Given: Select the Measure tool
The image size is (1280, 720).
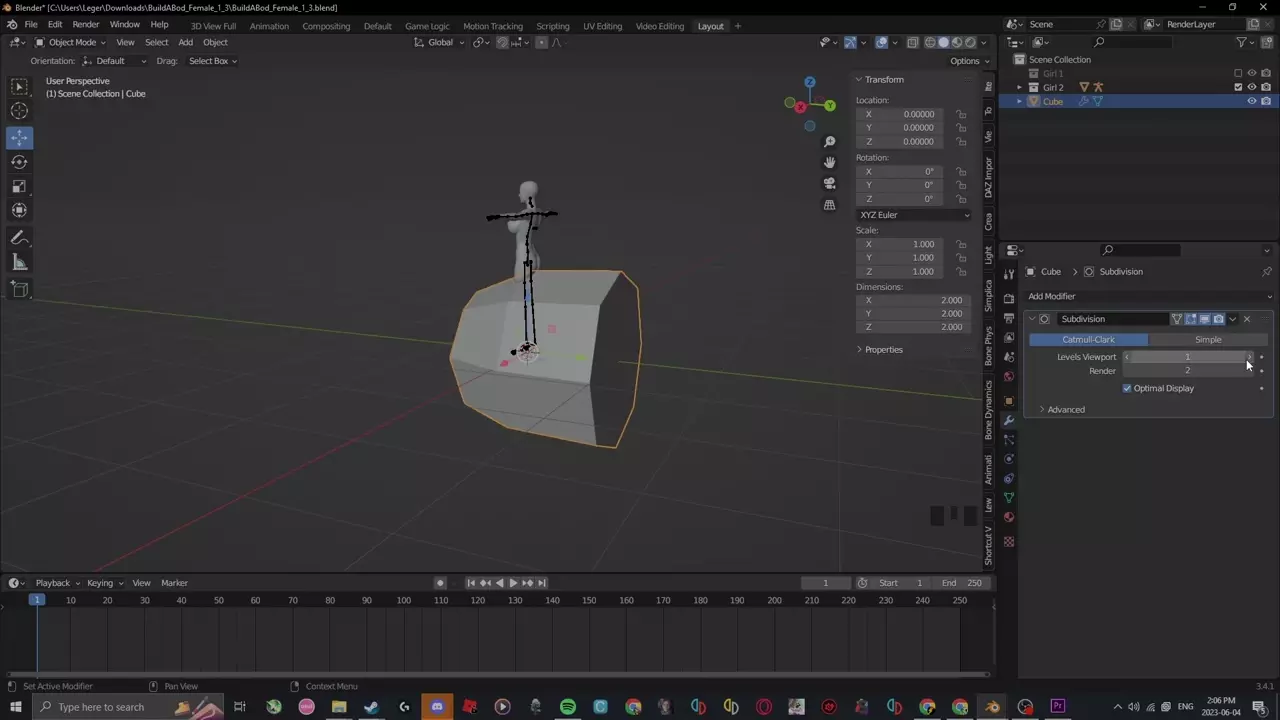Looking at the screenshot, I should click(x=19, y=262).
